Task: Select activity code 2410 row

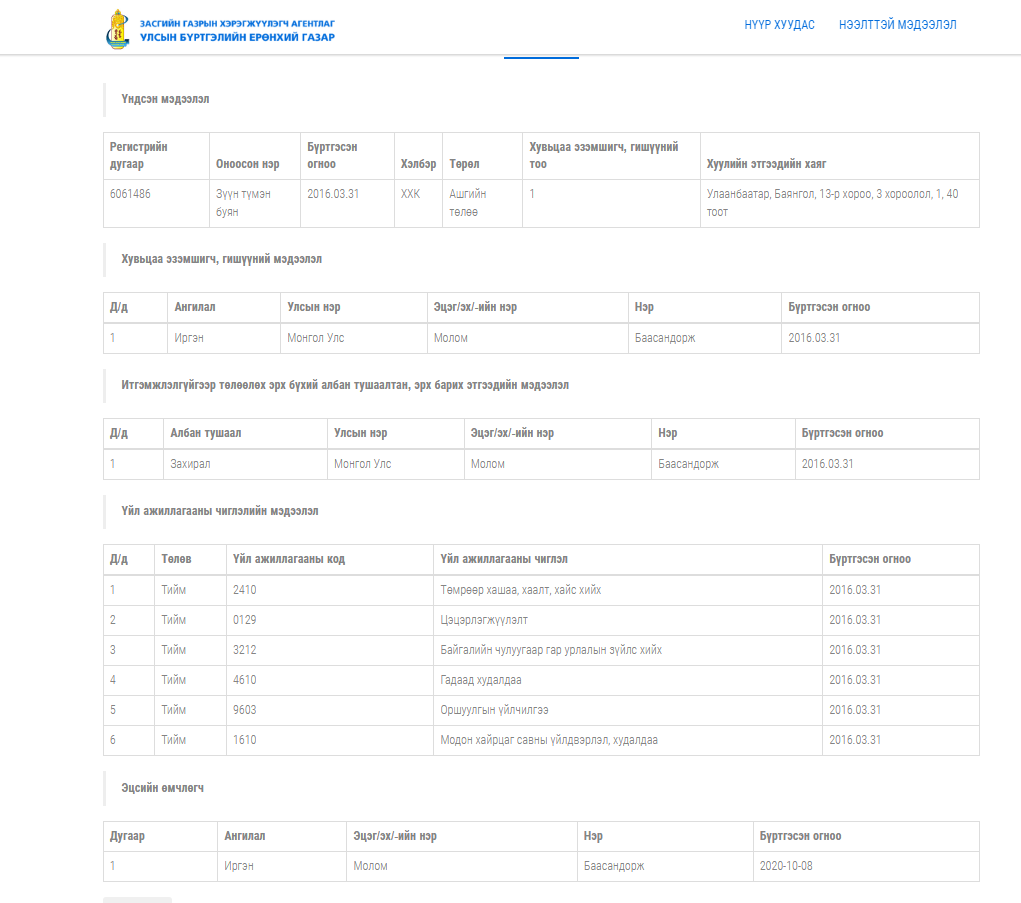Action: [245, 590]
